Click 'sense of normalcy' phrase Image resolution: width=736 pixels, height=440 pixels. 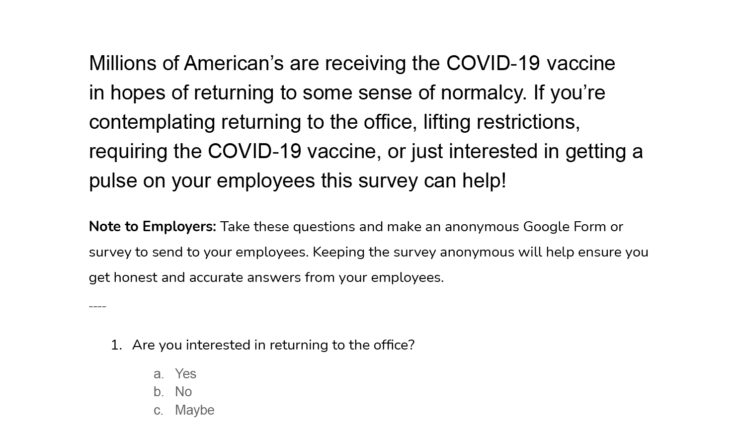pyautogui.click(x=441, y=93)
